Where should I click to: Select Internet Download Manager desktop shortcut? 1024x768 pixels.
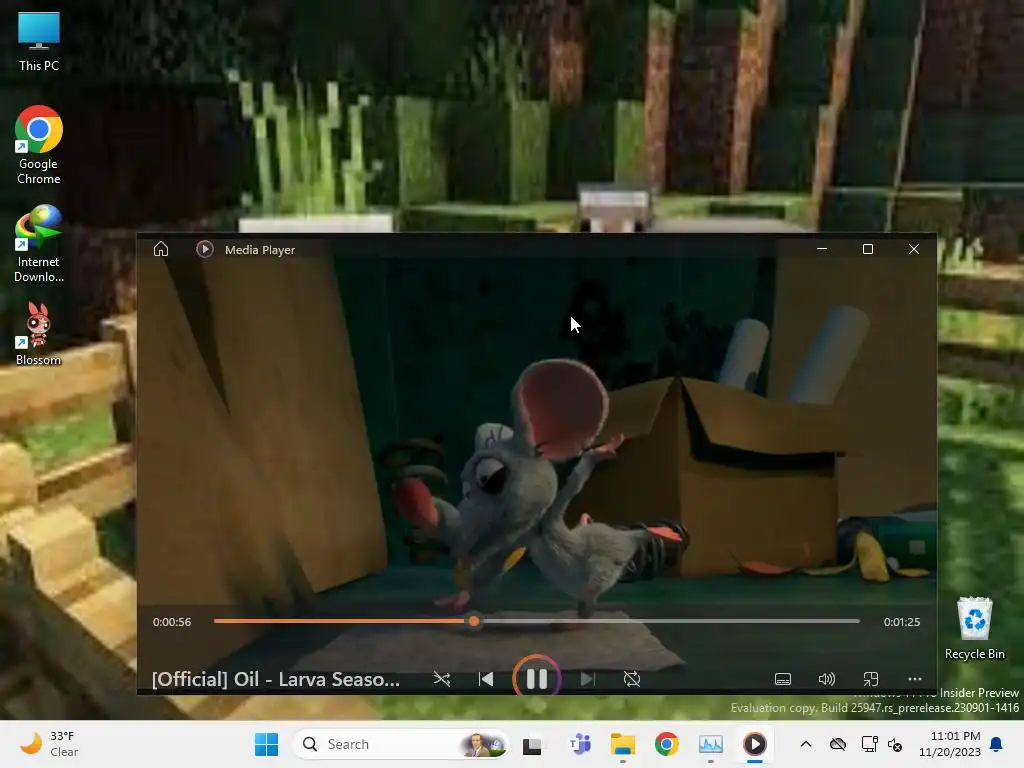(39, 244)
